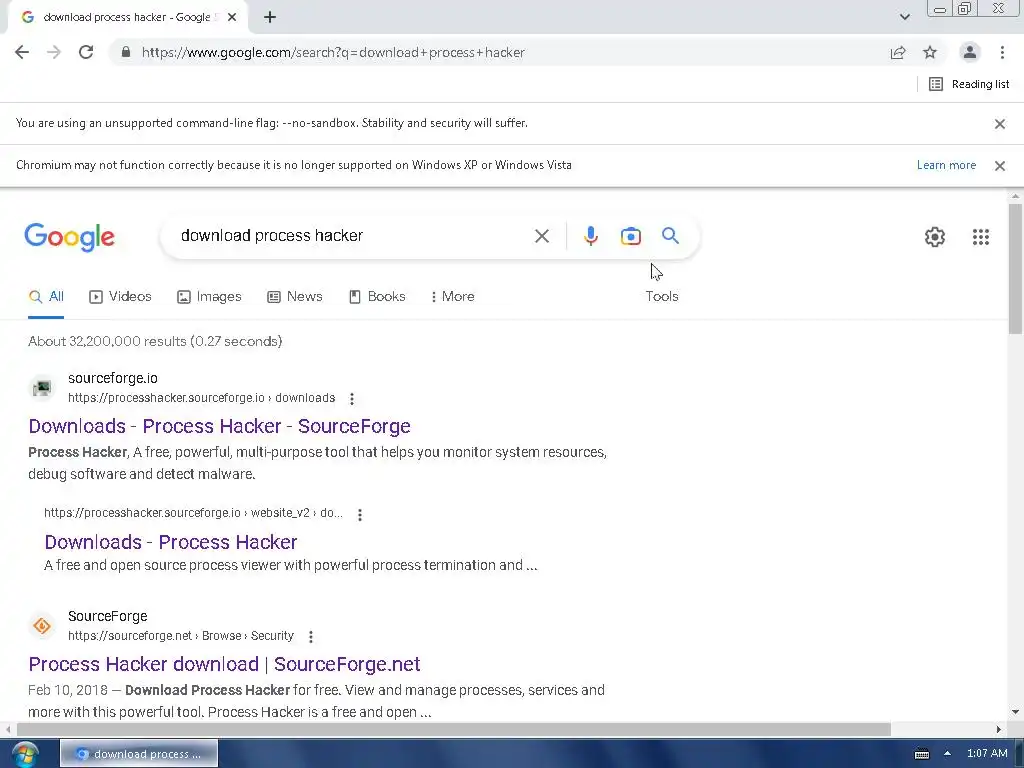Switch to the Images tab
Screen dimensions: 1024x768
tap(209, 296)
